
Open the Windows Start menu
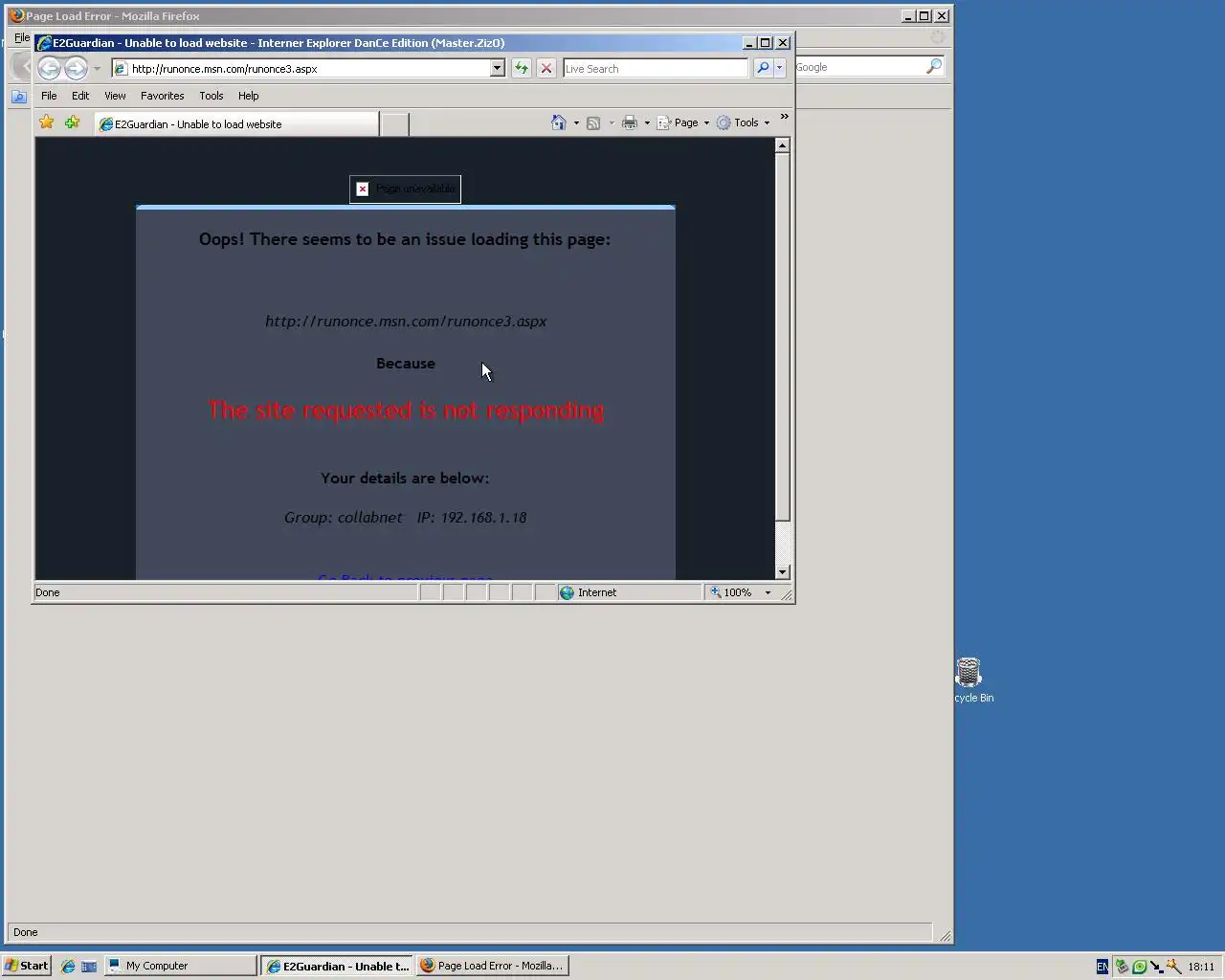click(27, 966)
